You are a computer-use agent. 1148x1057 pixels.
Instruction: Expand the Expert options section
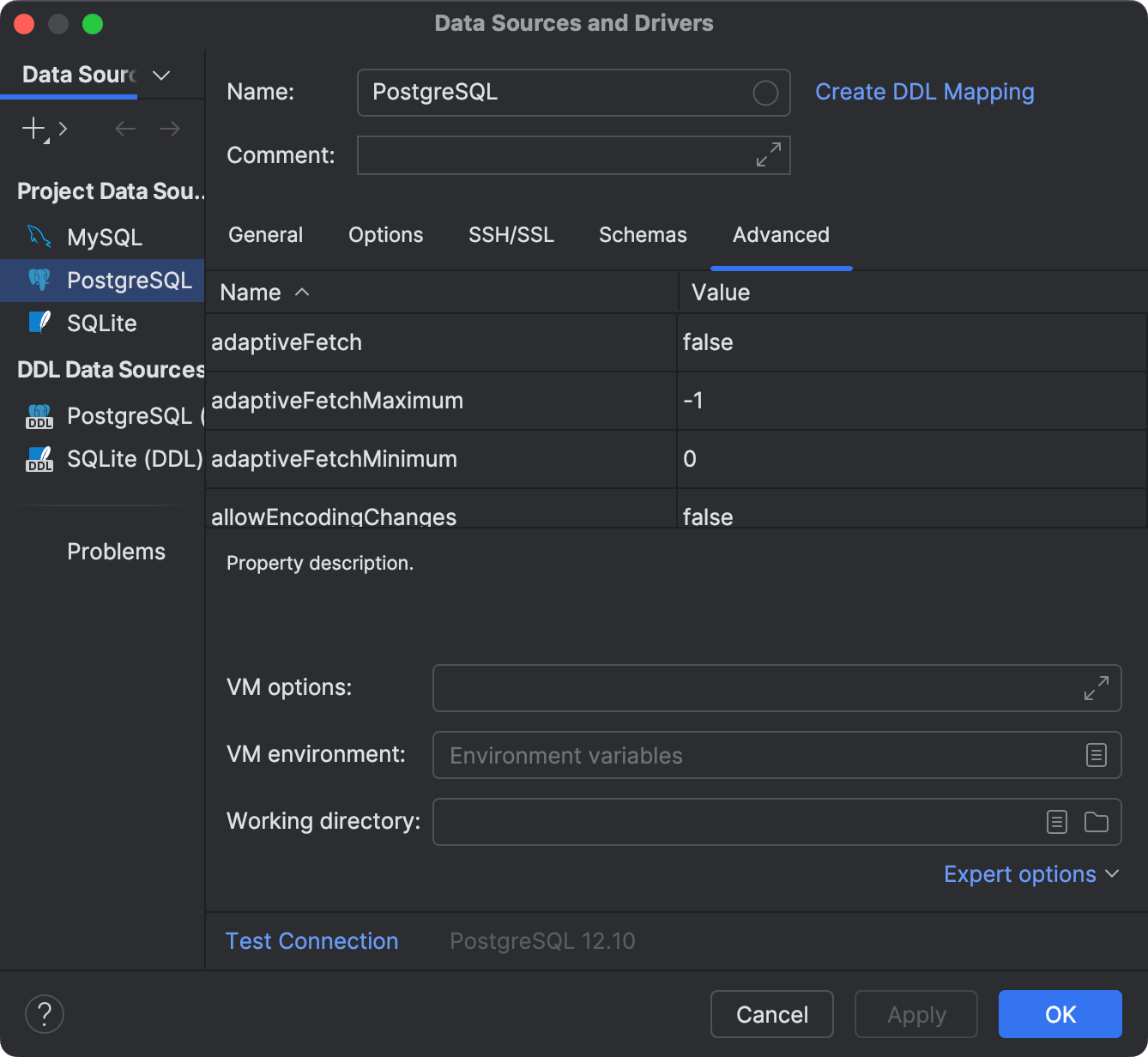coord(1031,874)
